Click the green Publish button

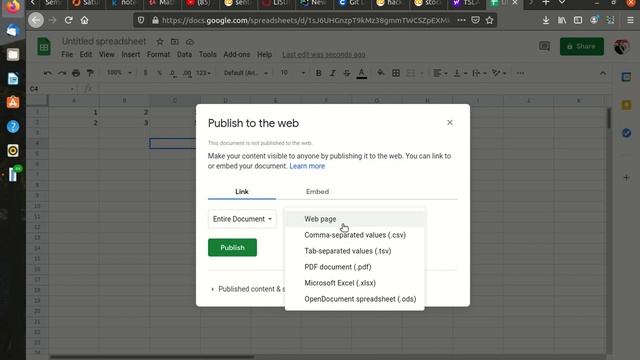pos(232,247)
